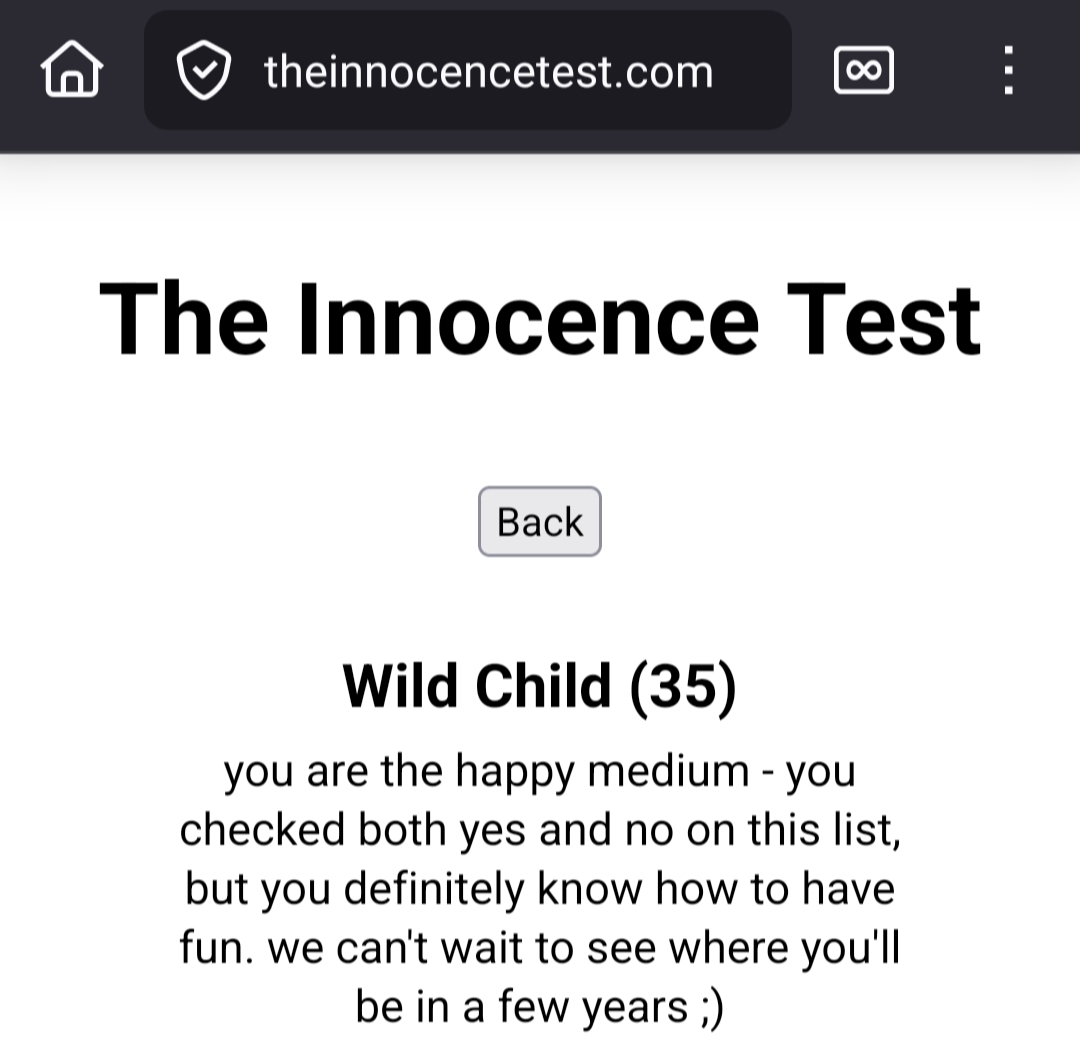Screen dimensions: 1080x1064
Task: Open the private tabs counter icon
Action: (863, 72)
